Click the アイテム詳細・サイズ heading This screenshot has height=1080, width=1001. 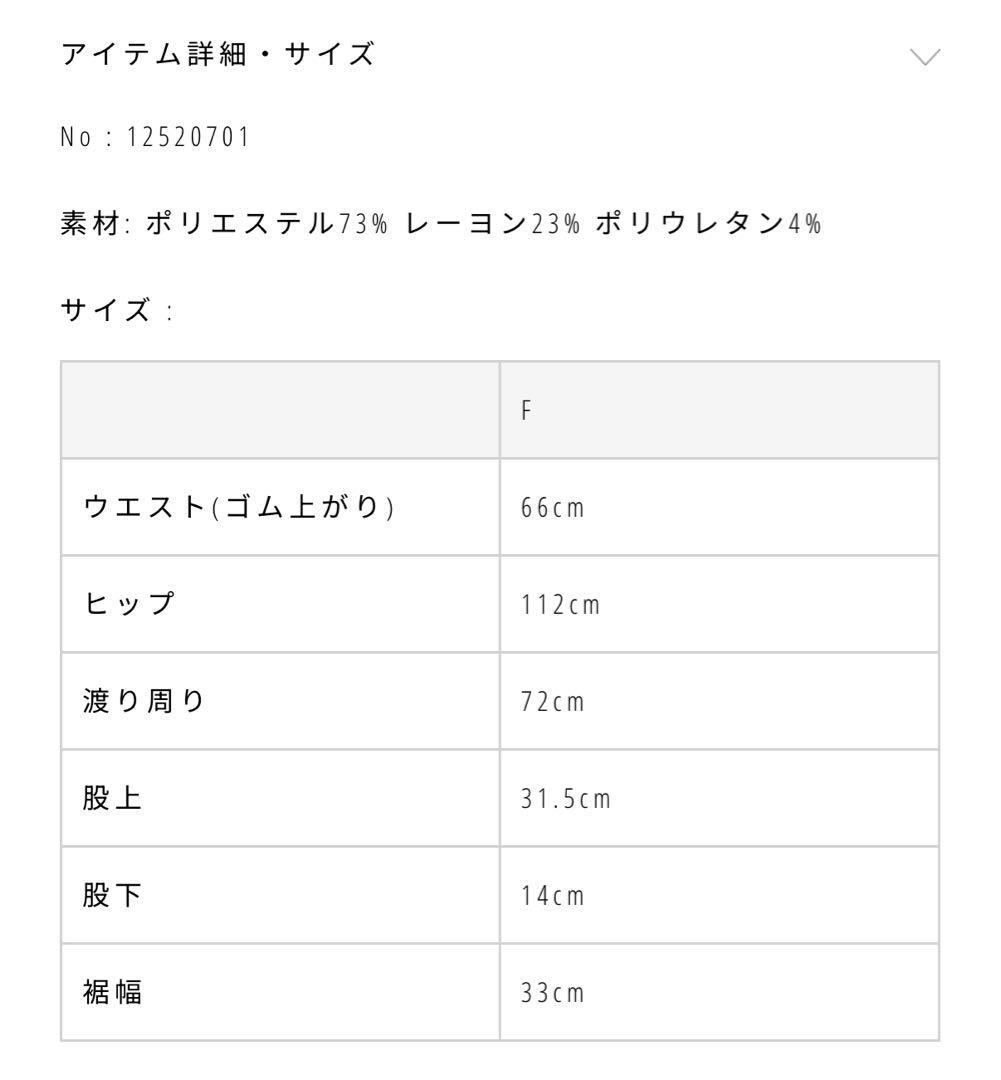219,56
